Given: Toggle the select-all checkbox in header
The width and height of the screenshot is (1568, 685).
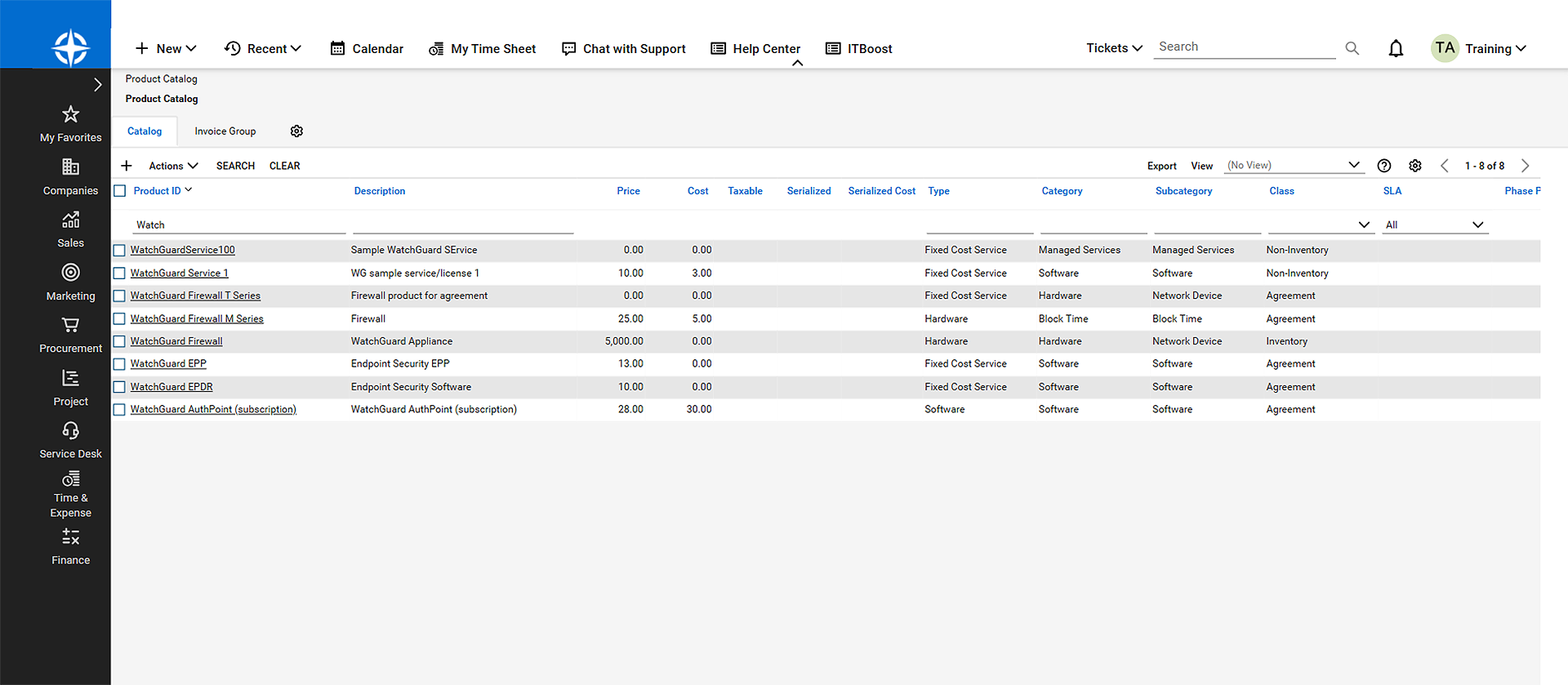Looking at the screenshot, I should tap(120, 191).
